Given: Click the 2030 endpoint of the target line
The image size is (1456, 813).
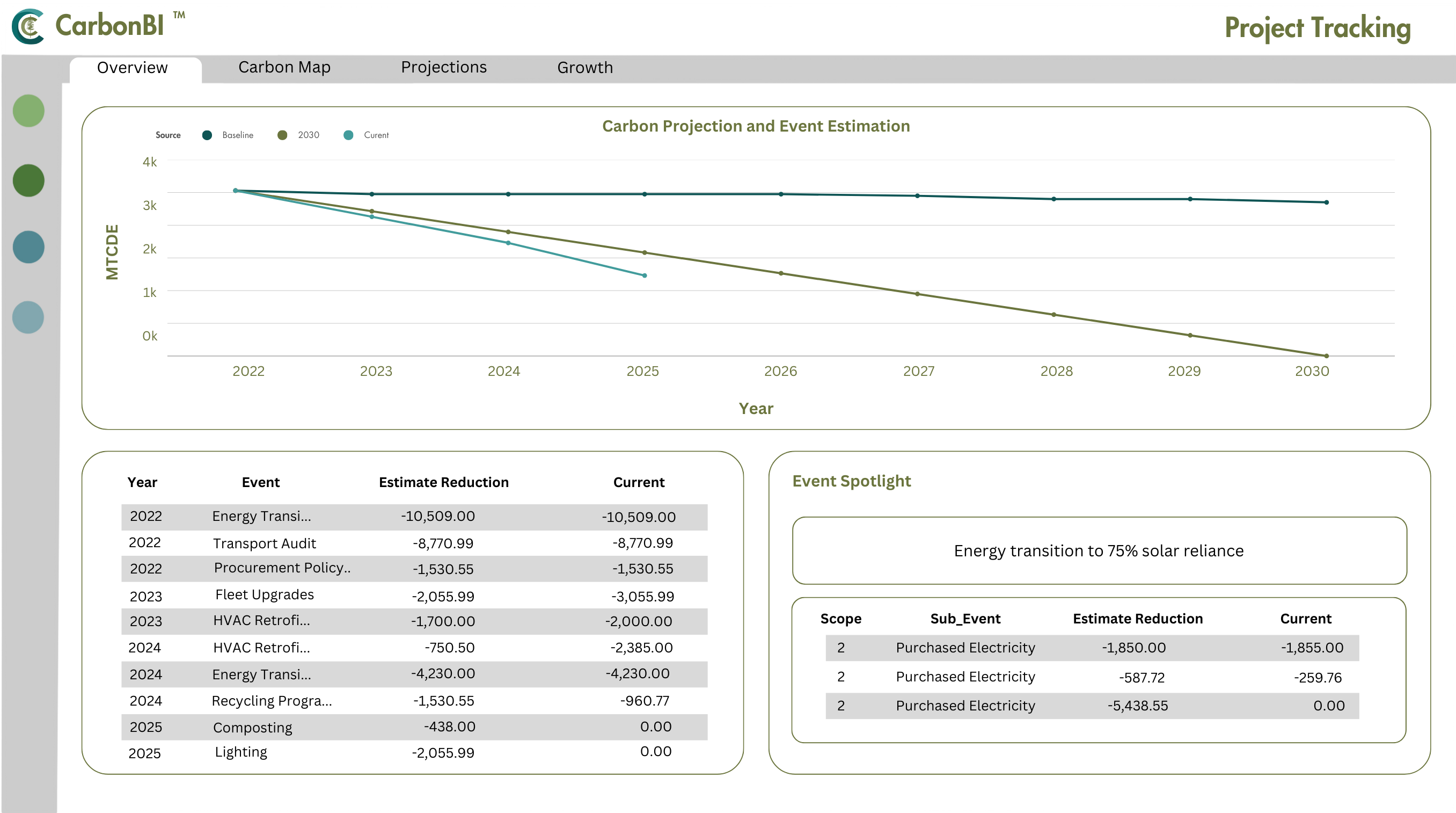Looking at the screenshot, I should pos(1326,355).
